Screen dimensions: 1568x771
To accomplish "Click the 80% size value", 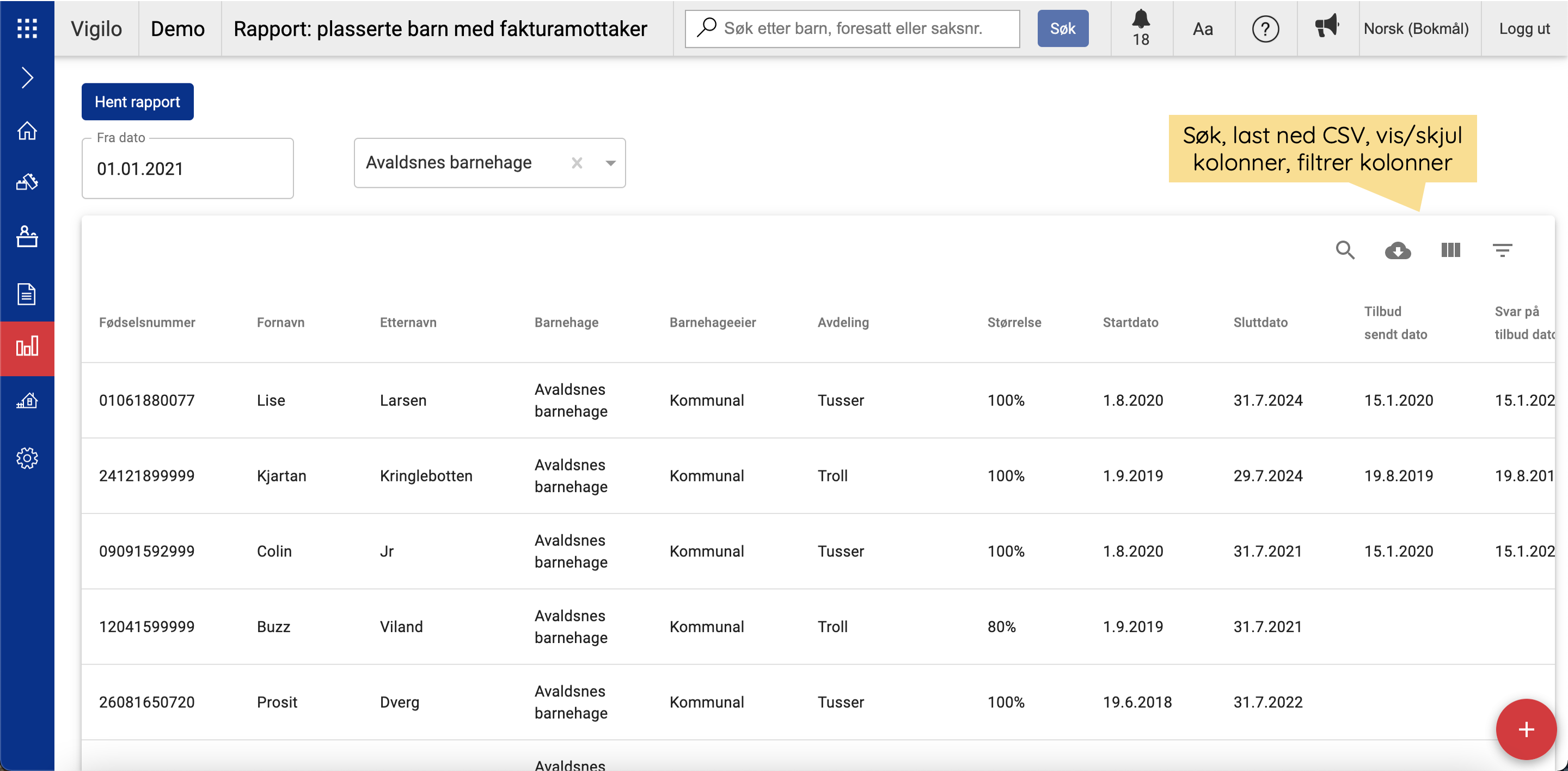I will pos(1001,627).
